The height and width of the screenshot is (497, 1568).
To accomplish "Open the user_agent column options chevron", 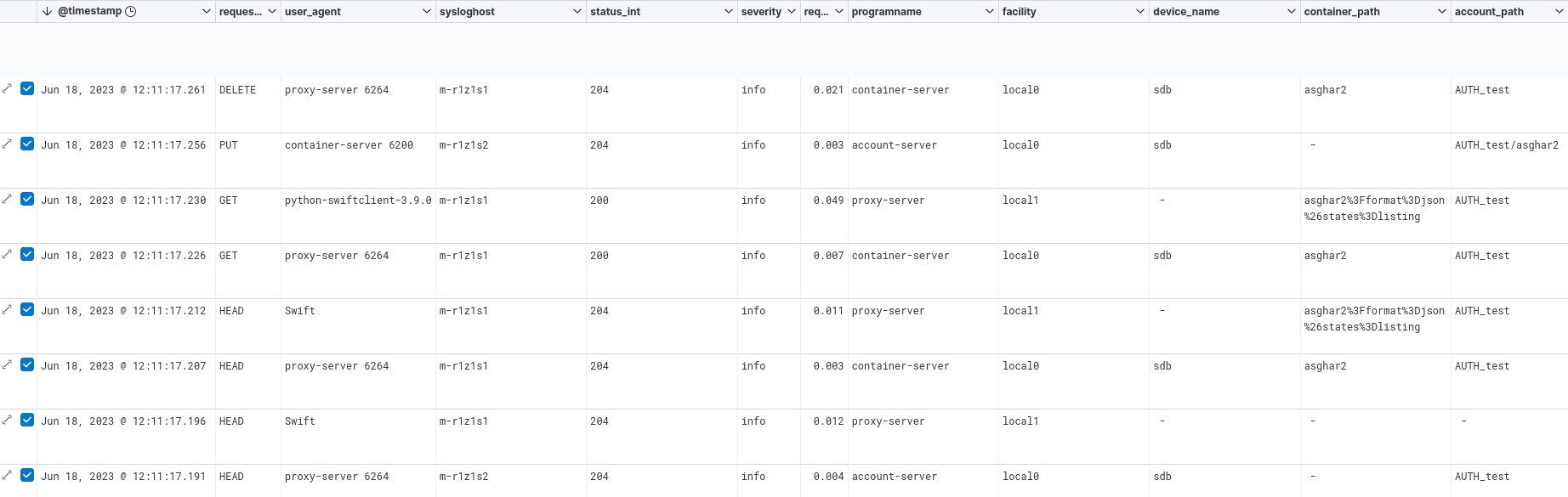I will click(x=427, y=11).
